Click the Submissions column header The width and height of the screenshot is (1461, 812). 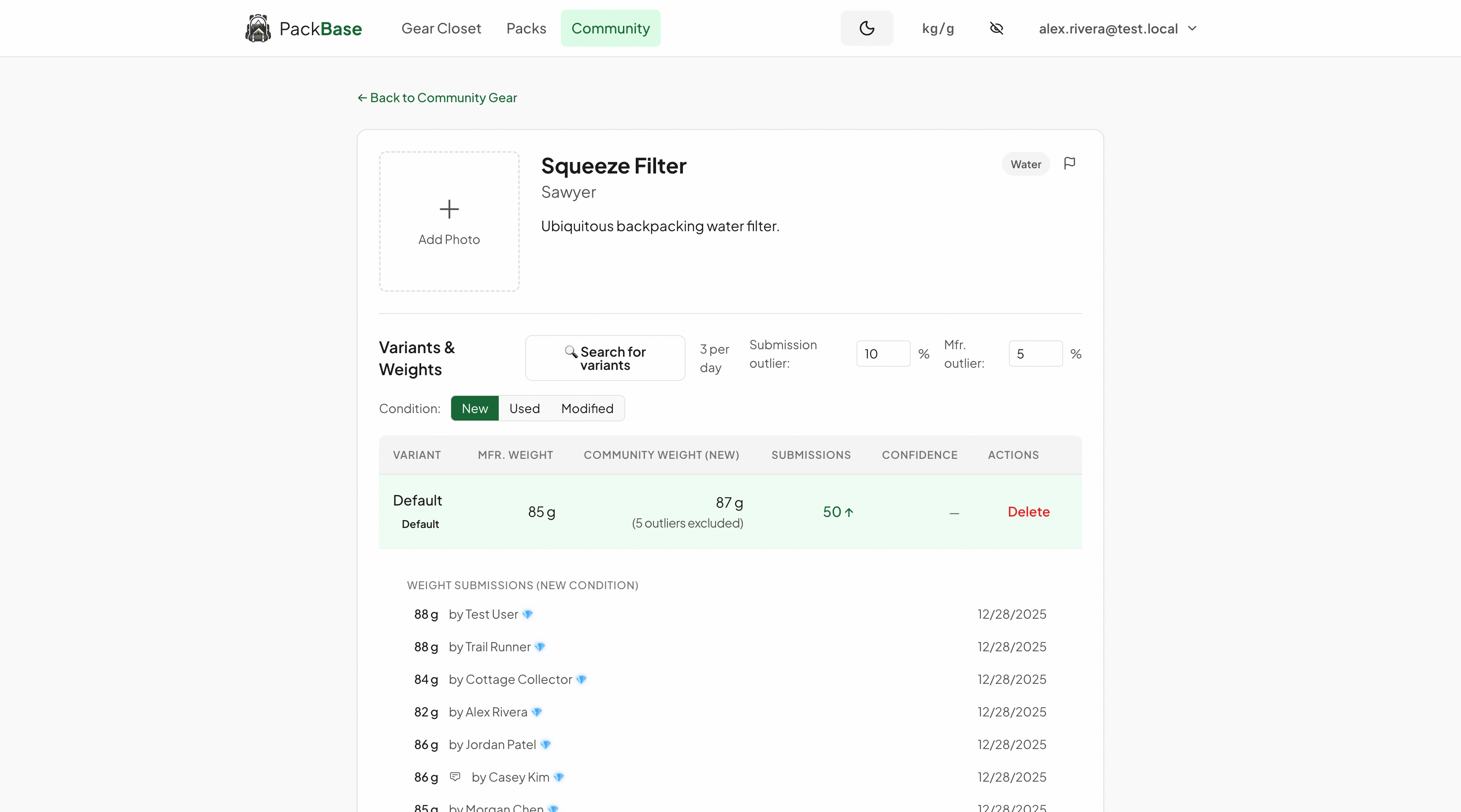(811, 455)
